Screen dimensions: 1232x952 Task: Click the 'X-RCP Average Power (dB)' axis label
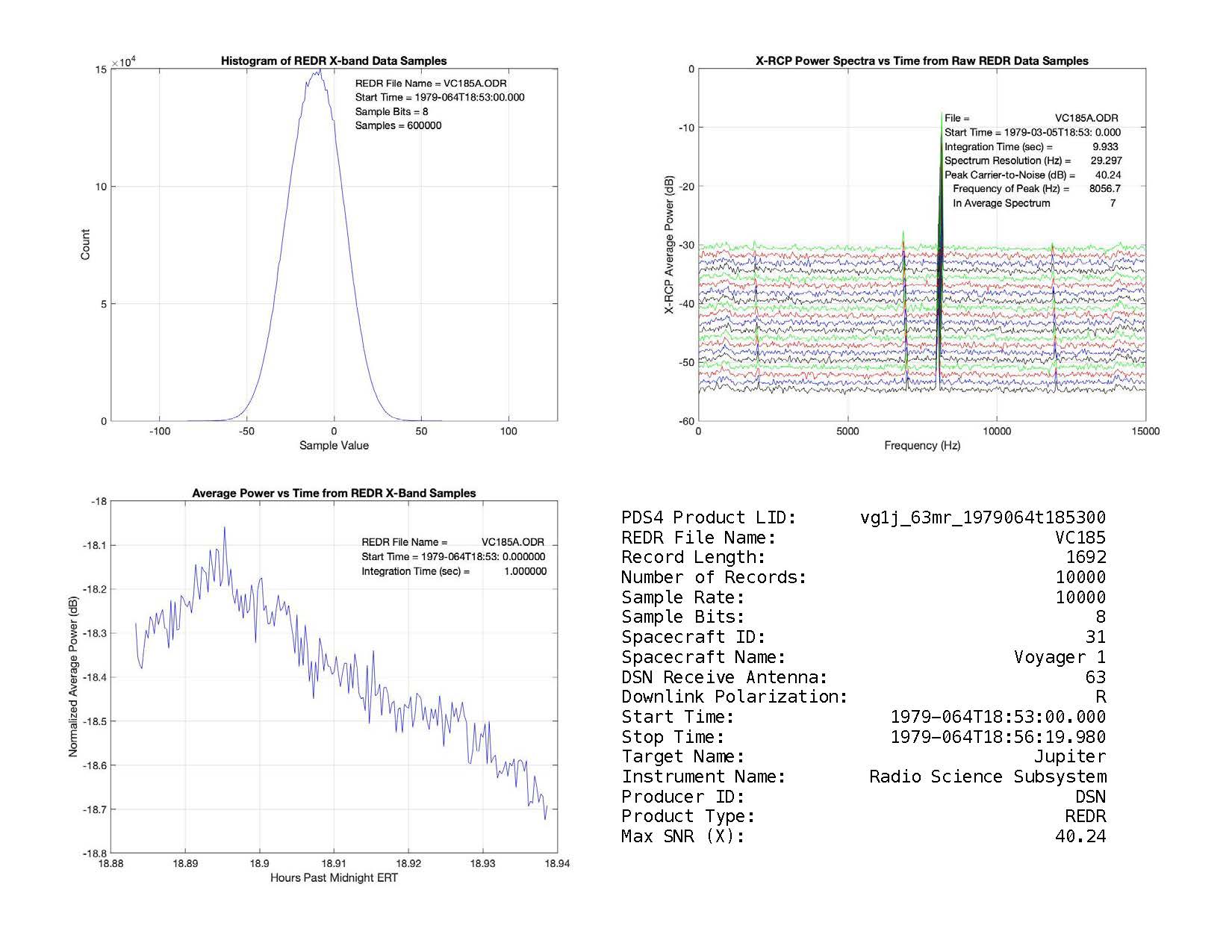pyautogui.click(x=670, y=245)
